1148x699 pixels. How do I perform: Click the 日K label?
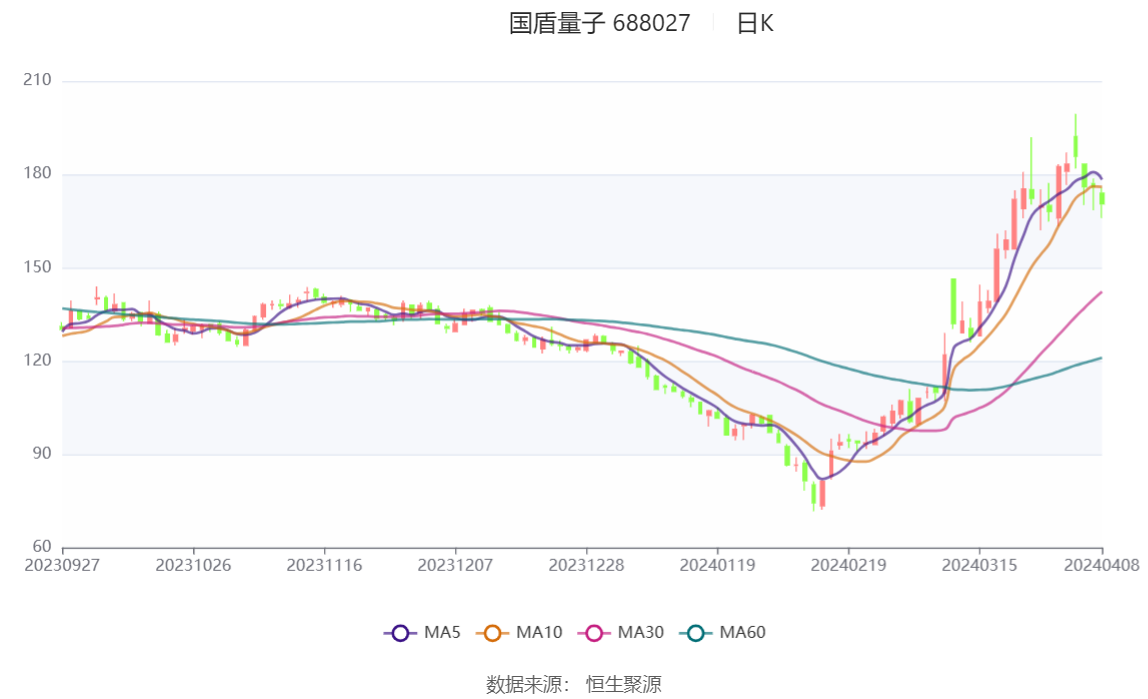755,23
